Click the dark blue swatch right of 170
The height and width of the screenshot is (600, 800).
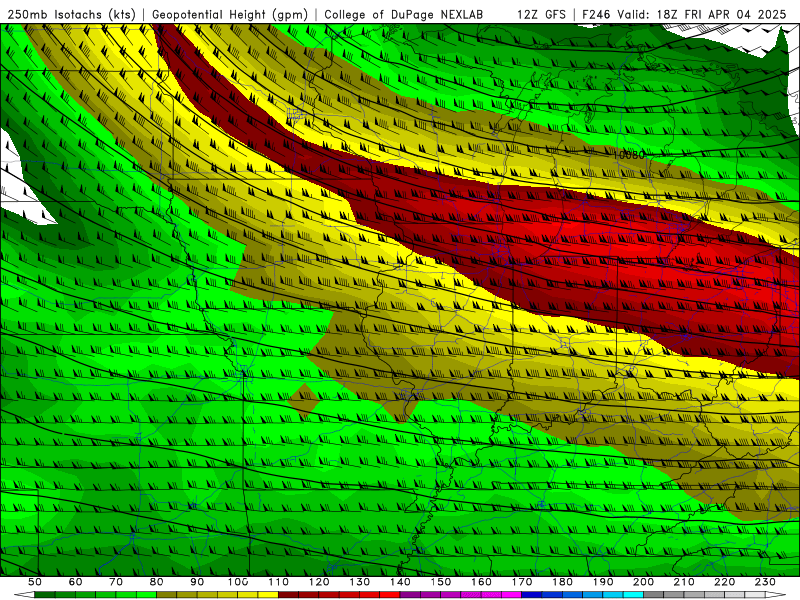(x=532, y=595)
